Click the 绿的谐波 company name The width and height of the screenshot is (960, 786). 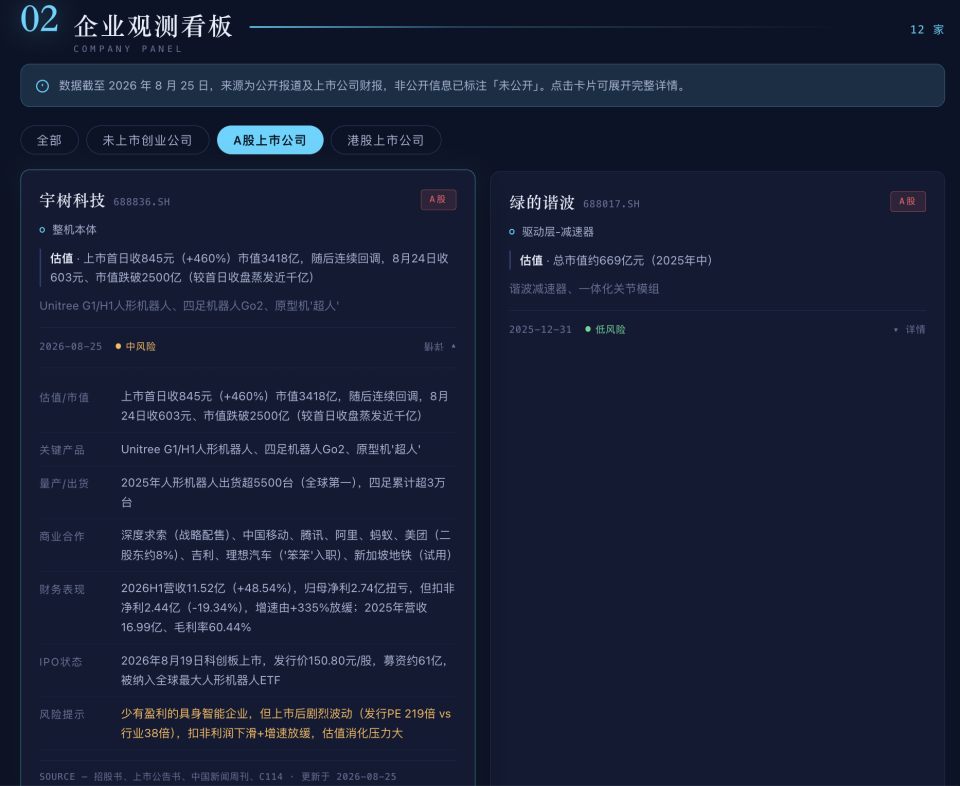coord(542,203)
